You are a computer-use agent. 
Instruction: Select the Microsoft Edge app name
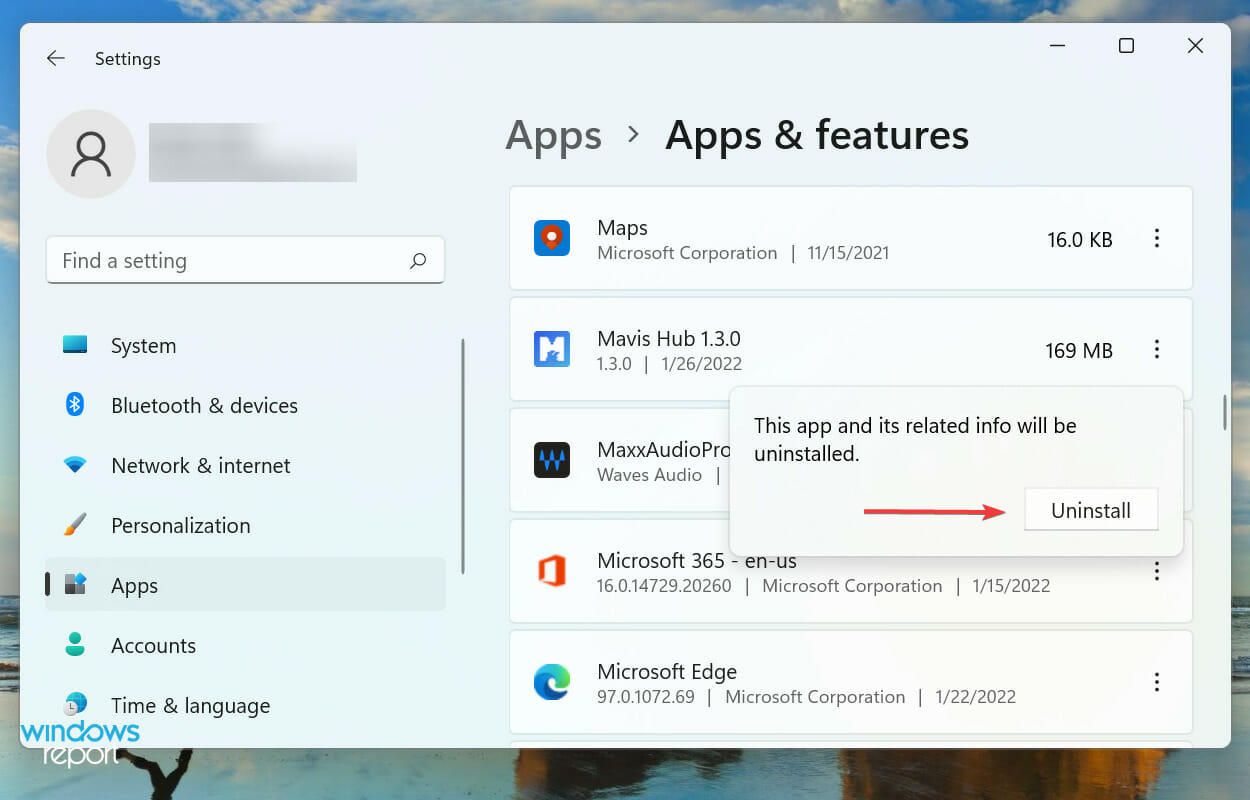667,672
